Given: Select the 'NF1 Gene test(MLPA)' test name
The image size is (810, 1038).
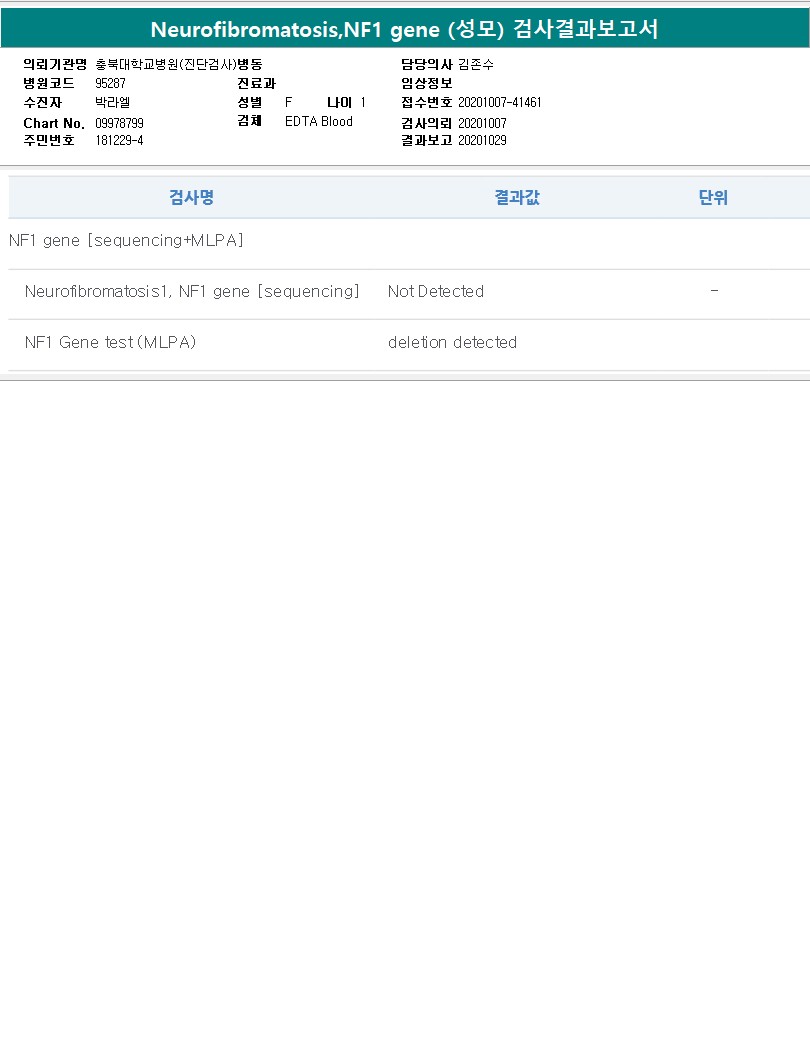Looking at the screenshot, I should pyautogui.click(x=111, y=342).
